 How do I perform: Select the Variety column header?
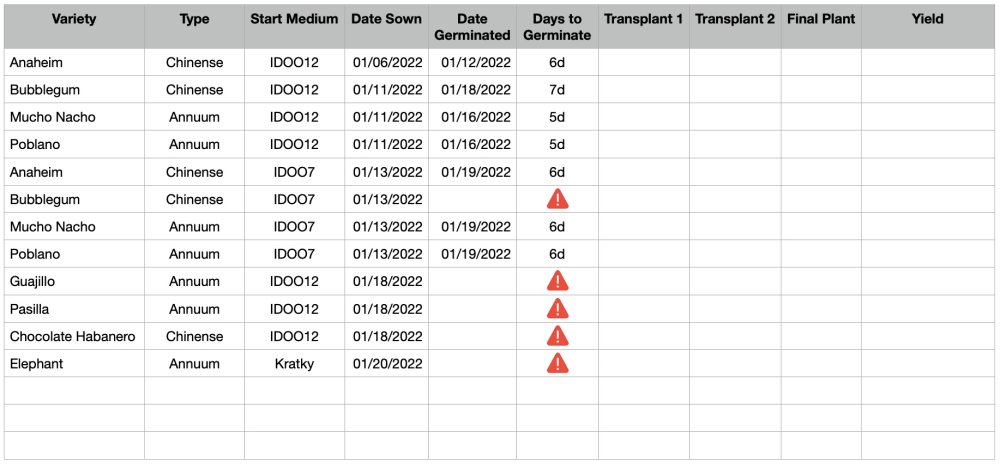pyautogui.click(x=74, y=27)
